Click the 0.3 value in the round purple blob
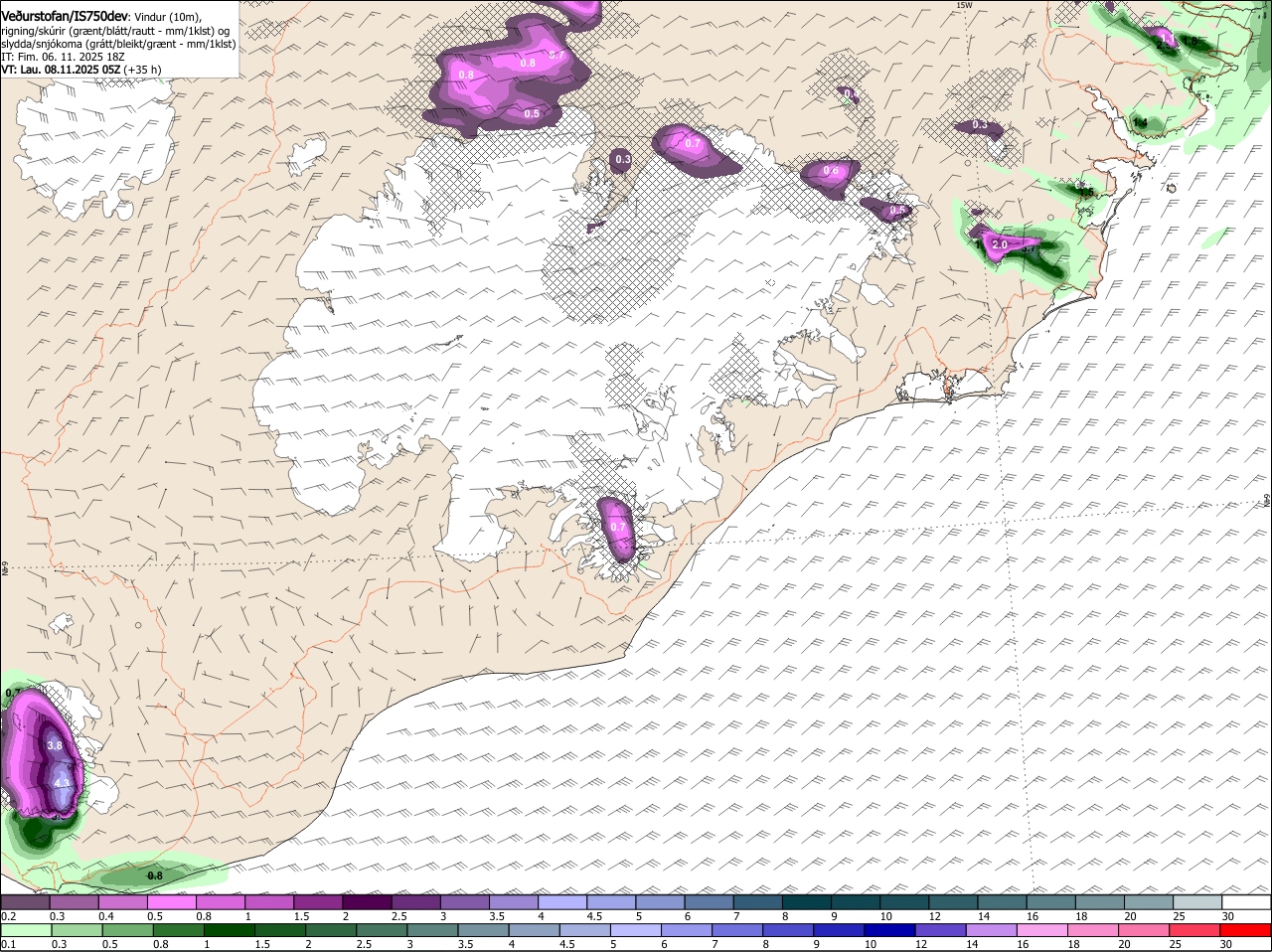This screenshot has width=1272, height=952. [622, 159]
